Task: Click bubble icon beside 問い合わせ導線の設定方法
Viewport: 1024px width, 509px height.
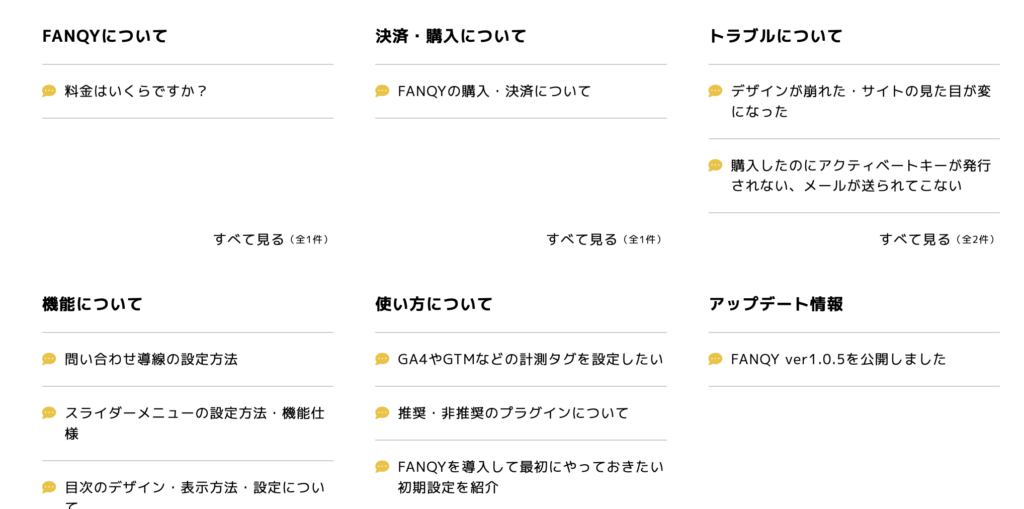Action: [49, 359]
